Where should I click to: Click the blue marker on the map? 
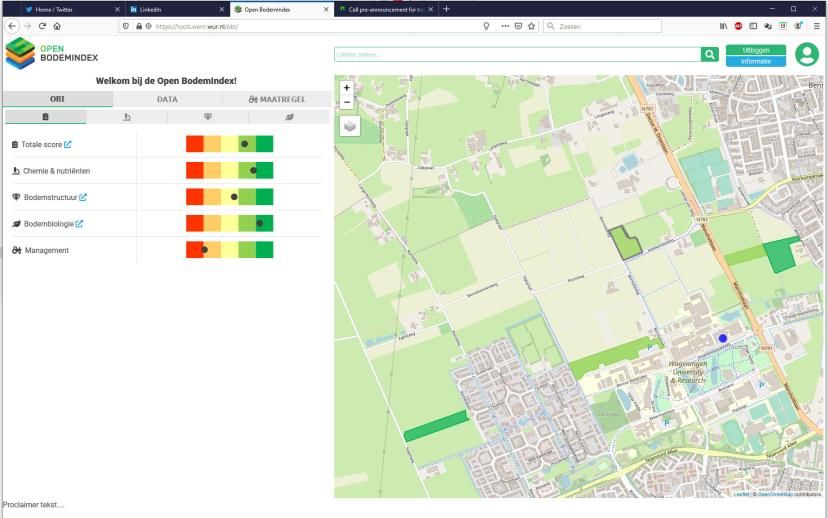(x=723, y=338)
